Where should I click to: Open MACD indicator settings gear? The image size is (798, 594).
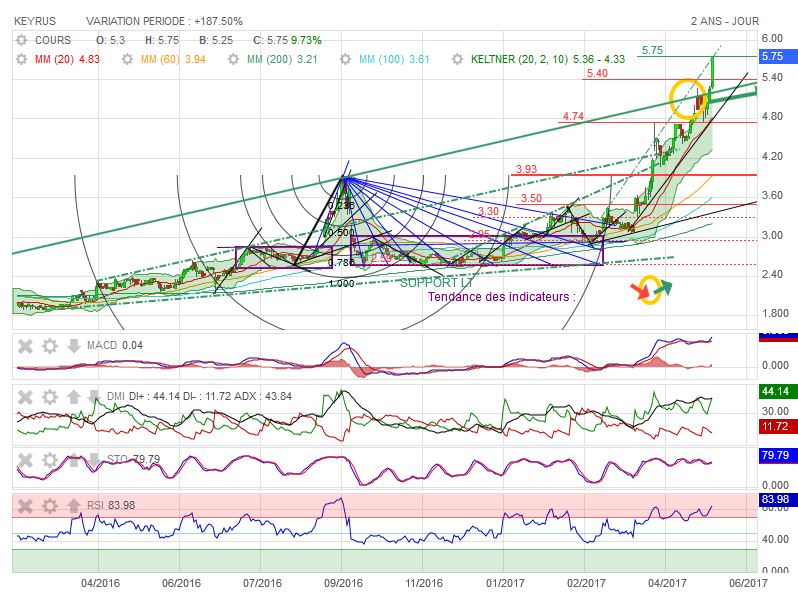pos(49,347)
